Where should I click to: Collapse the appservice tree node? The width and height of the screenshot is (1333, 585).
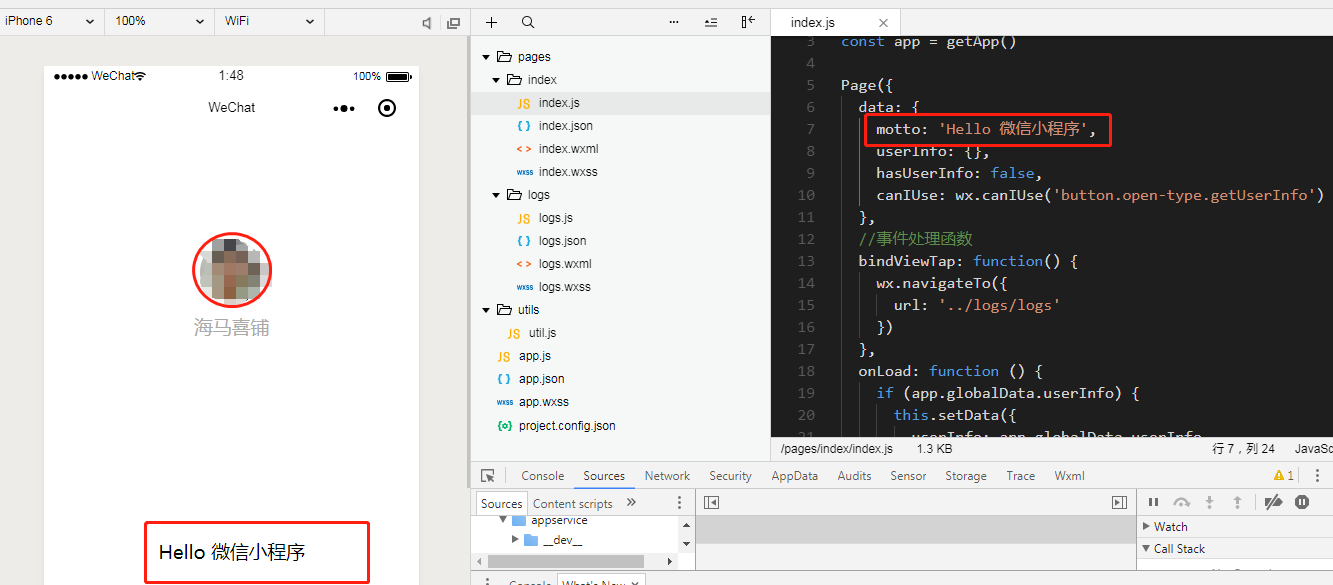[x=504, y=520]
